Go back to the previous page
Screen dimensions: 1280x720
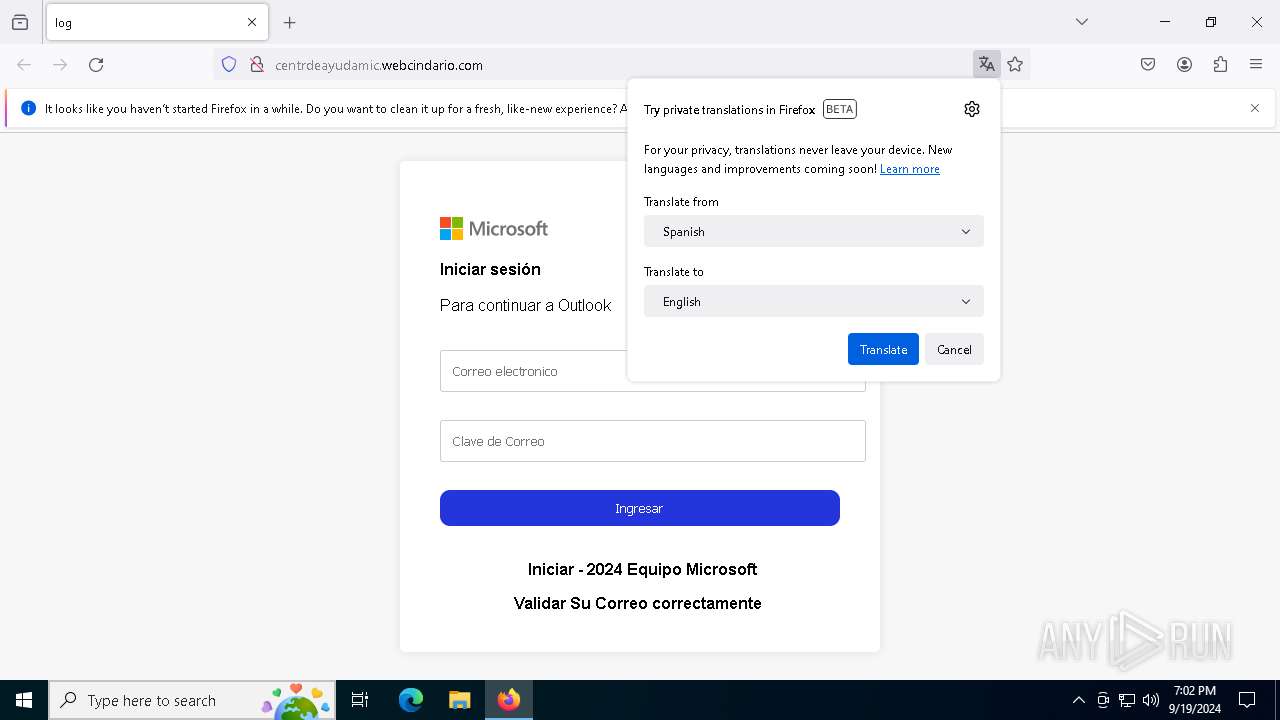[24, 65]
